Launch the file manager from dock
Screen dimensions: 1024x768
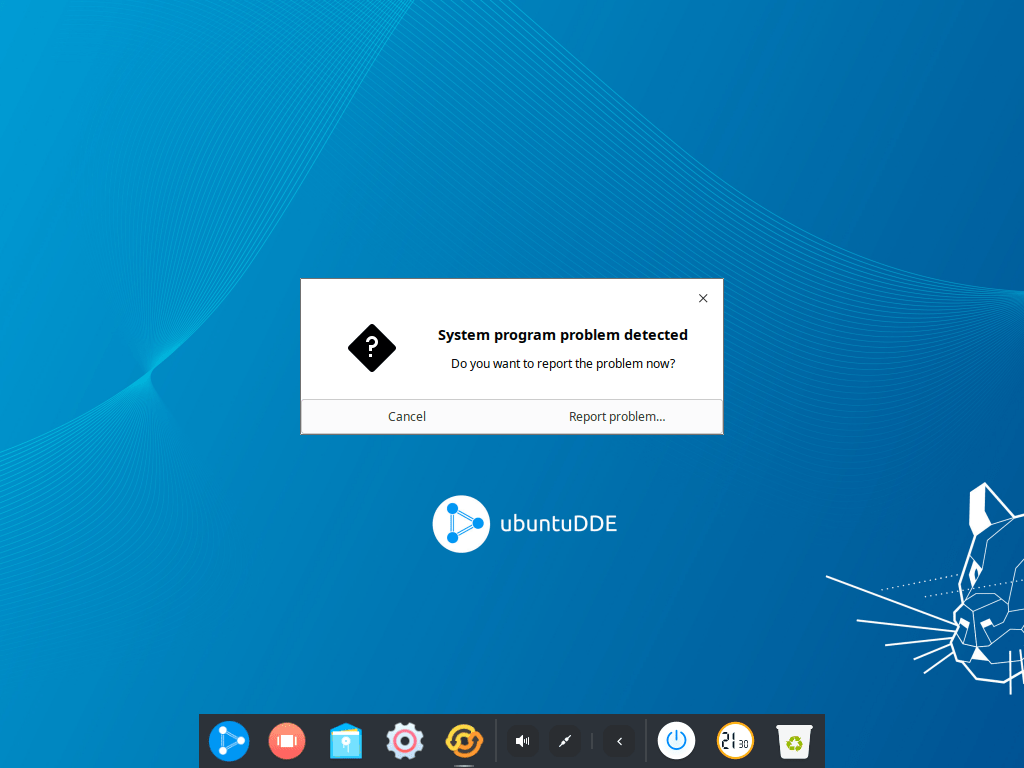point(345,741)
